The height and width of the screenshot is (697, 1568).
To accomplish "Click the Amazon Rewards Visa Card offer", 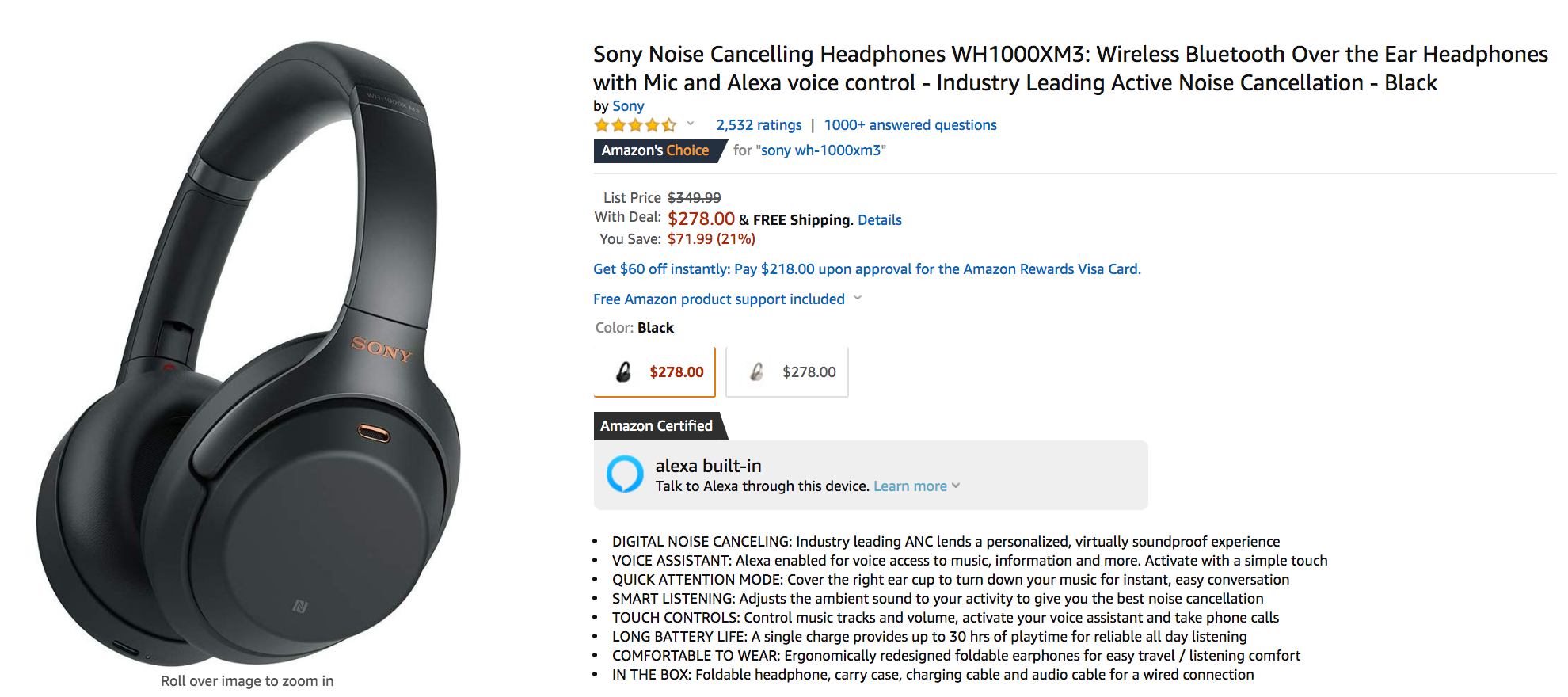I will tap(867, 269).
